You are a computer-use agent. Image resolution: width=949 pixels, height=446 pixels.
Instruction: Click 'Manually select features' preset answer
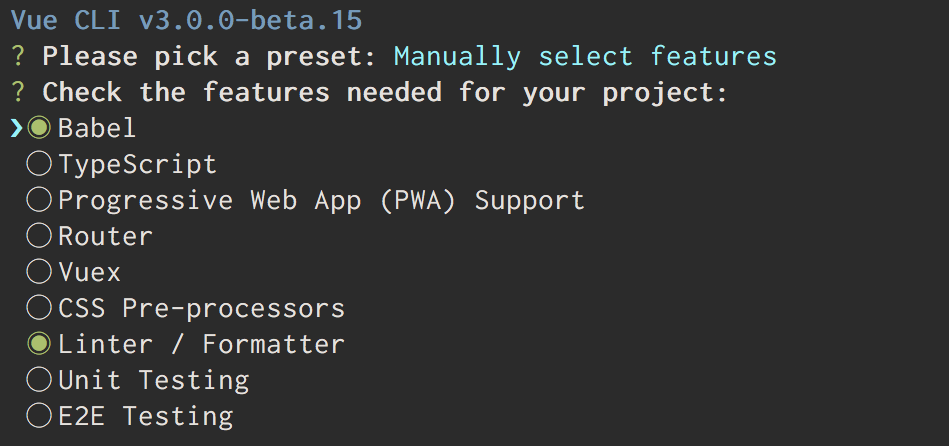(585, 56)
